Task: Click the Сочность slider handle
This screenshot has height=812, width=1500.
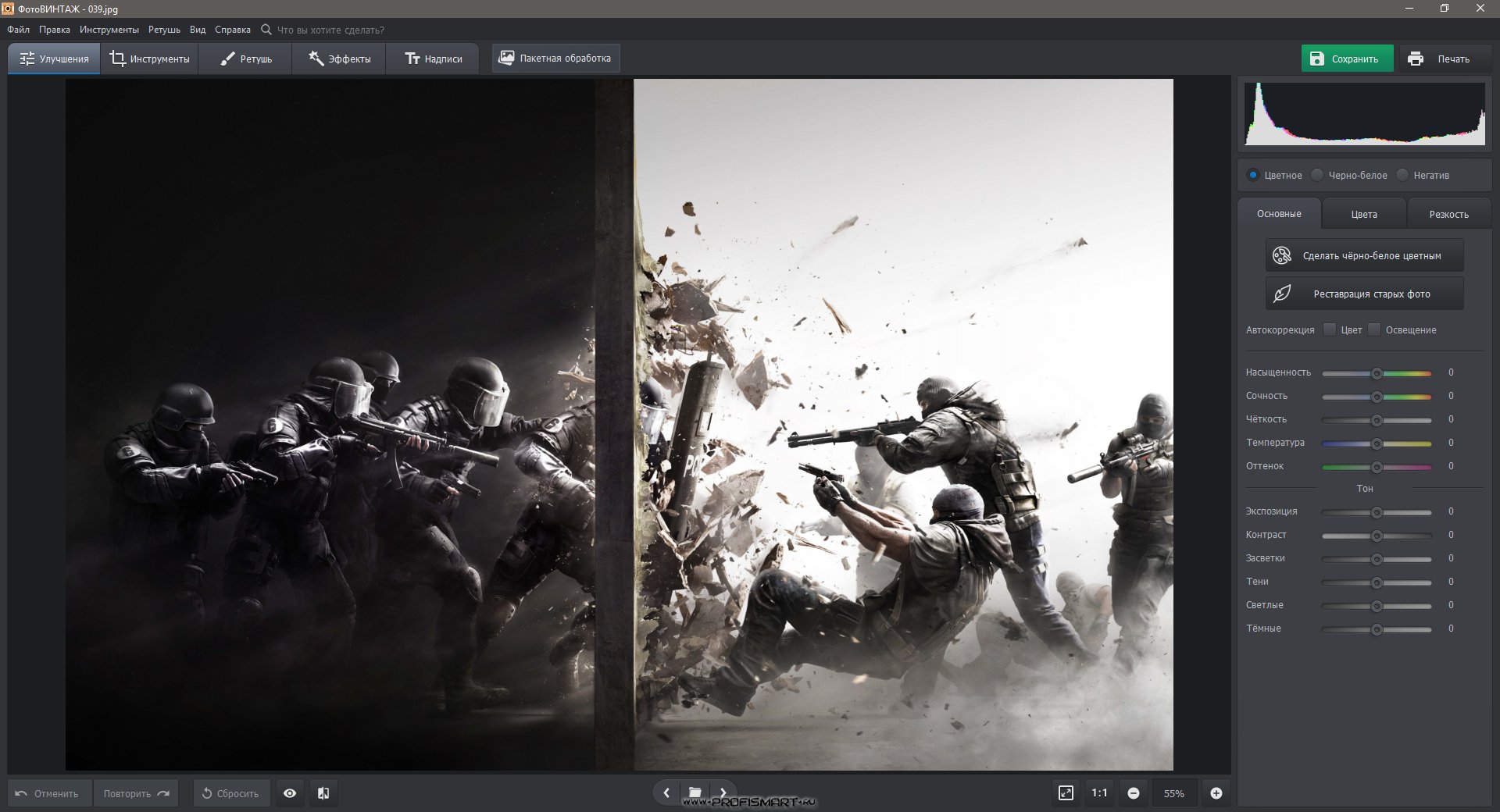Action: click(x=1377, y=397)
